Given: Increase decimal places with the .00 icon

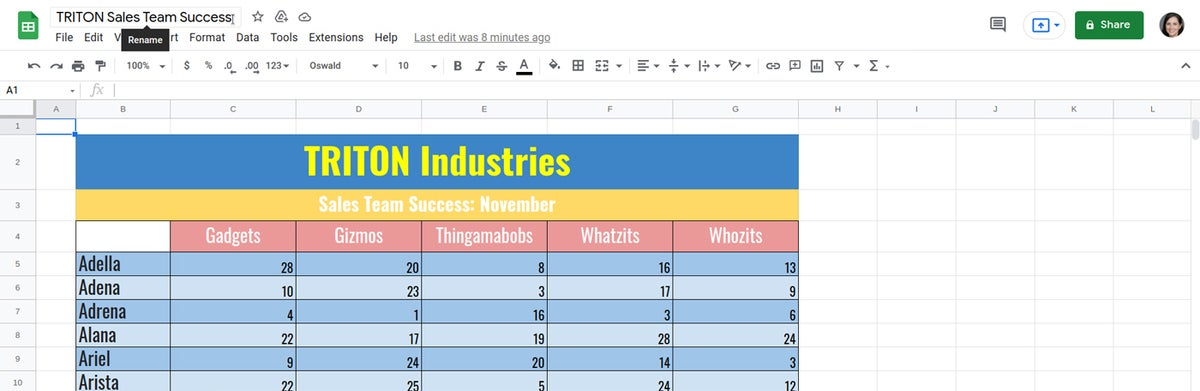Looking at the screenshot, I should click(251, 66).
